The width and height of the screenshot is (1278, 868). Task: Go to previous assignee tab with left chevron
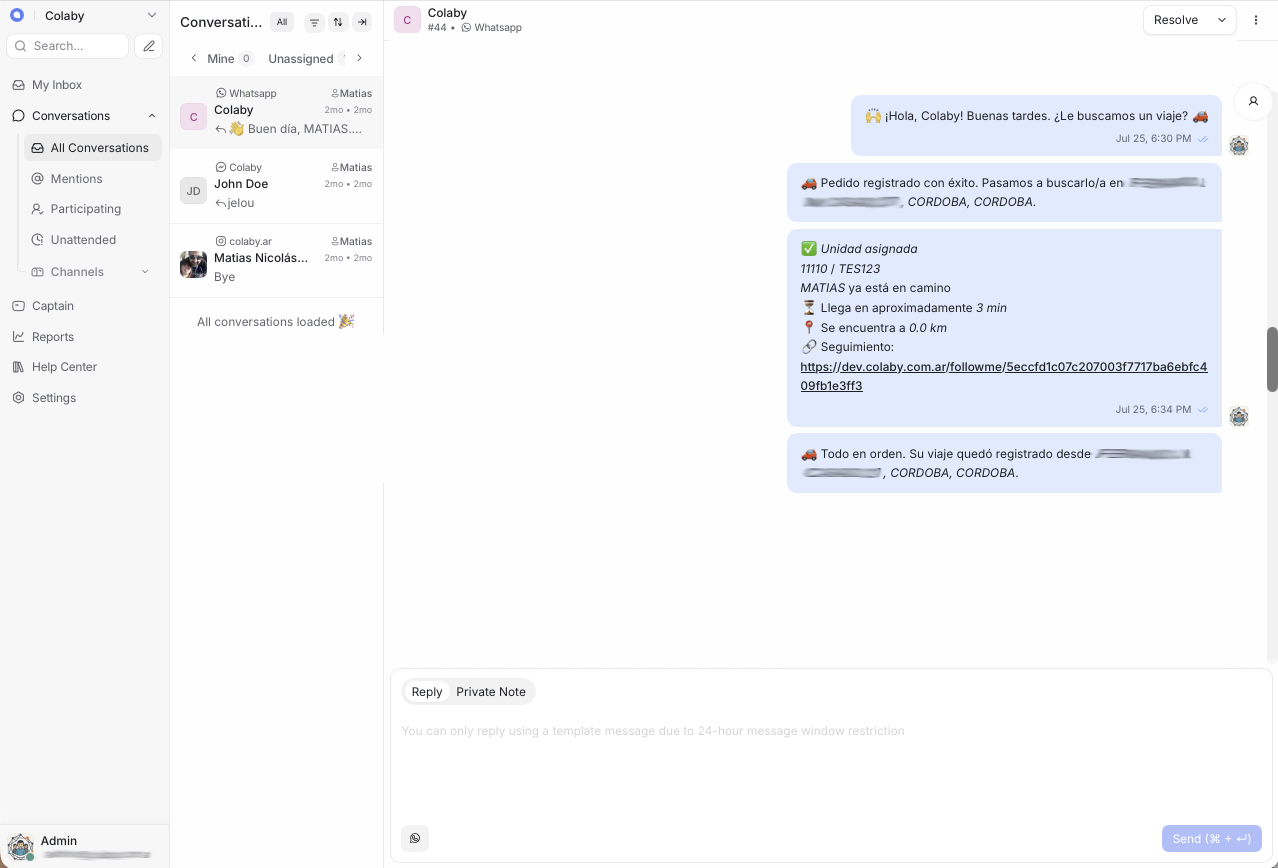click(194, 58)
